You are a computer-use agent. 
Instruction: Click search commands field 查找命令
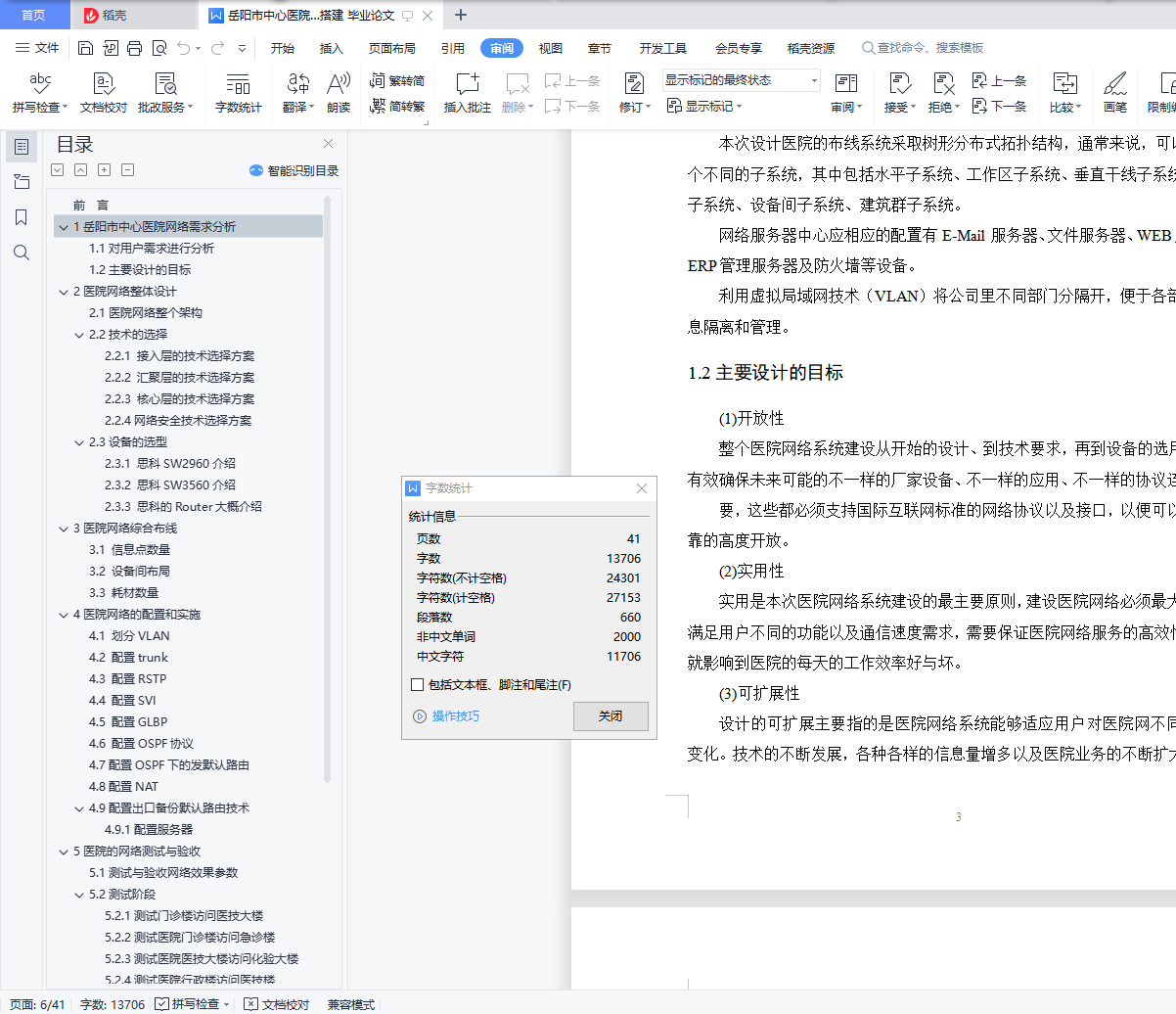(x=923, y=48)
